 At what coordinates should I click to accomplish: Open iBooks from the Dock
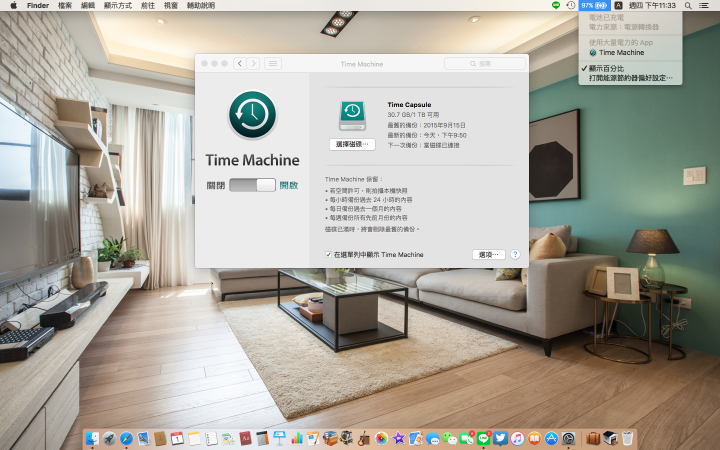[x=534, y=439]
